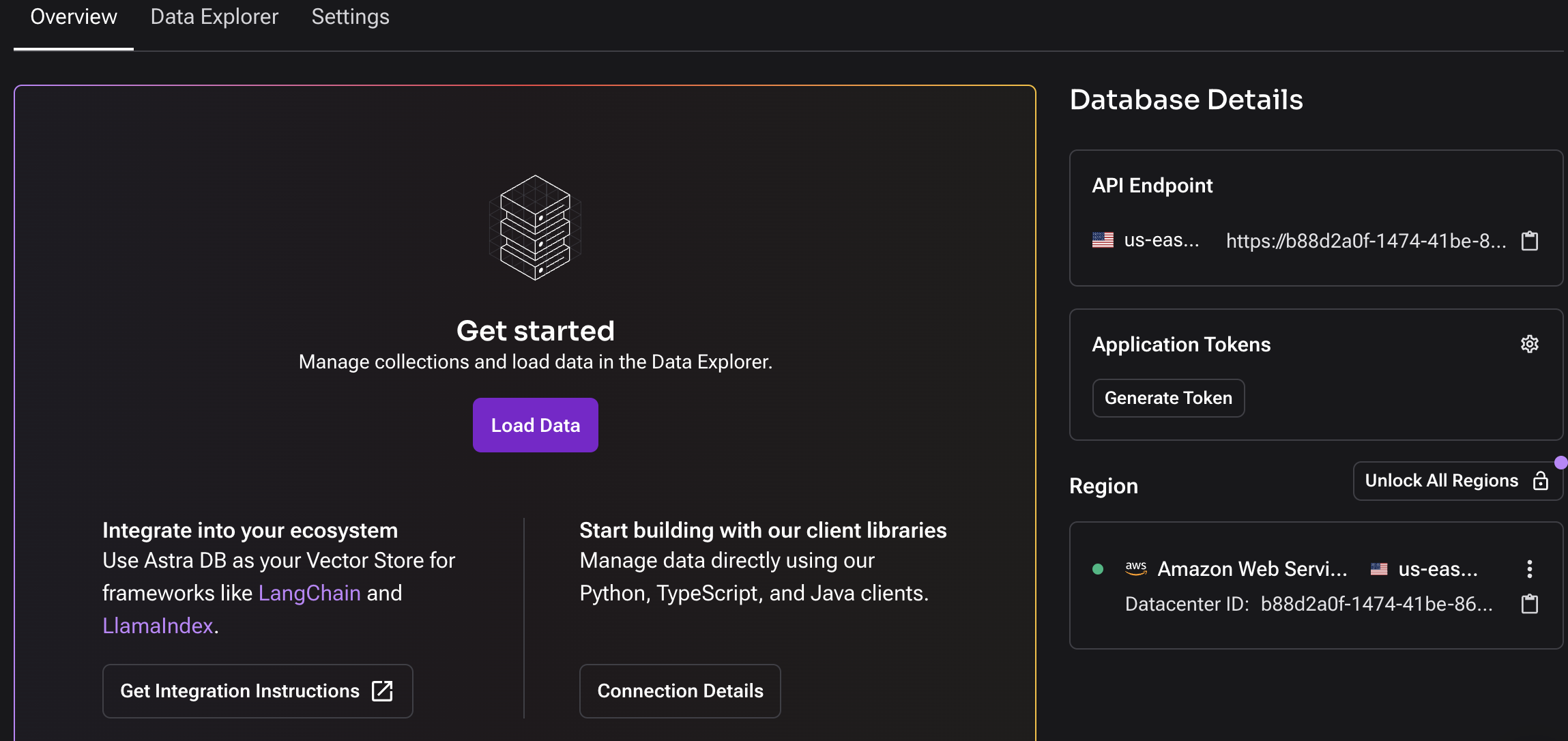Viewport: 1568px width, 741px height.
Task: Copy the API Endpoint URL
Action: click(1530, 240)
